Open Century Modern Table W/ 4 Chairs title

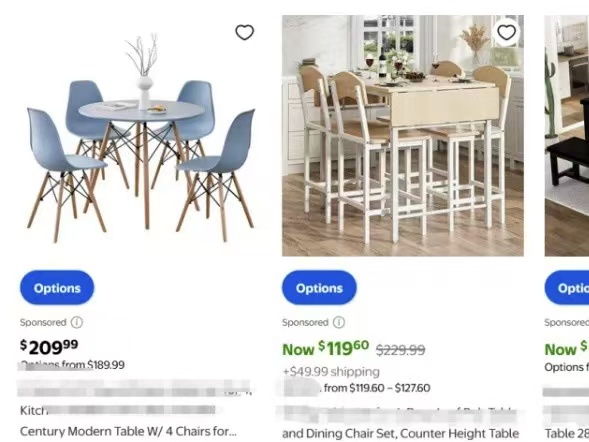[128, 431]
